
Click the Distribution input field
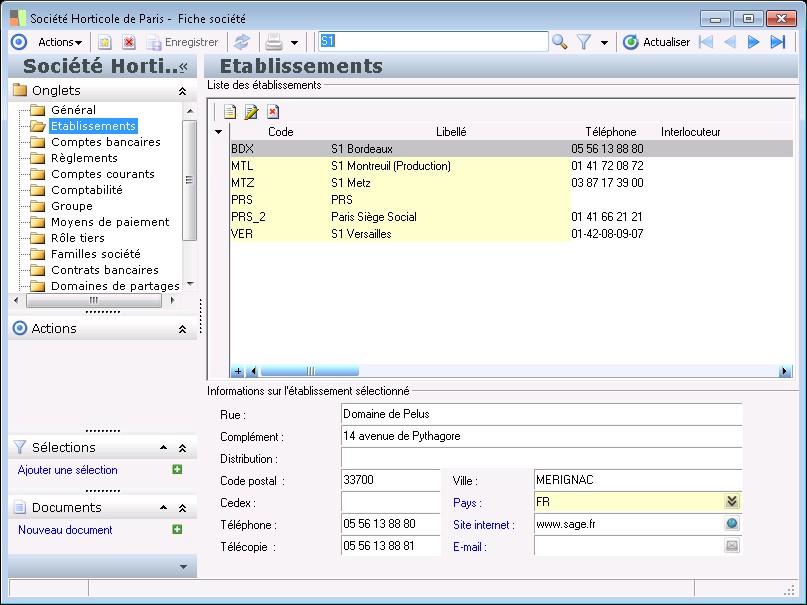(541, 458)
